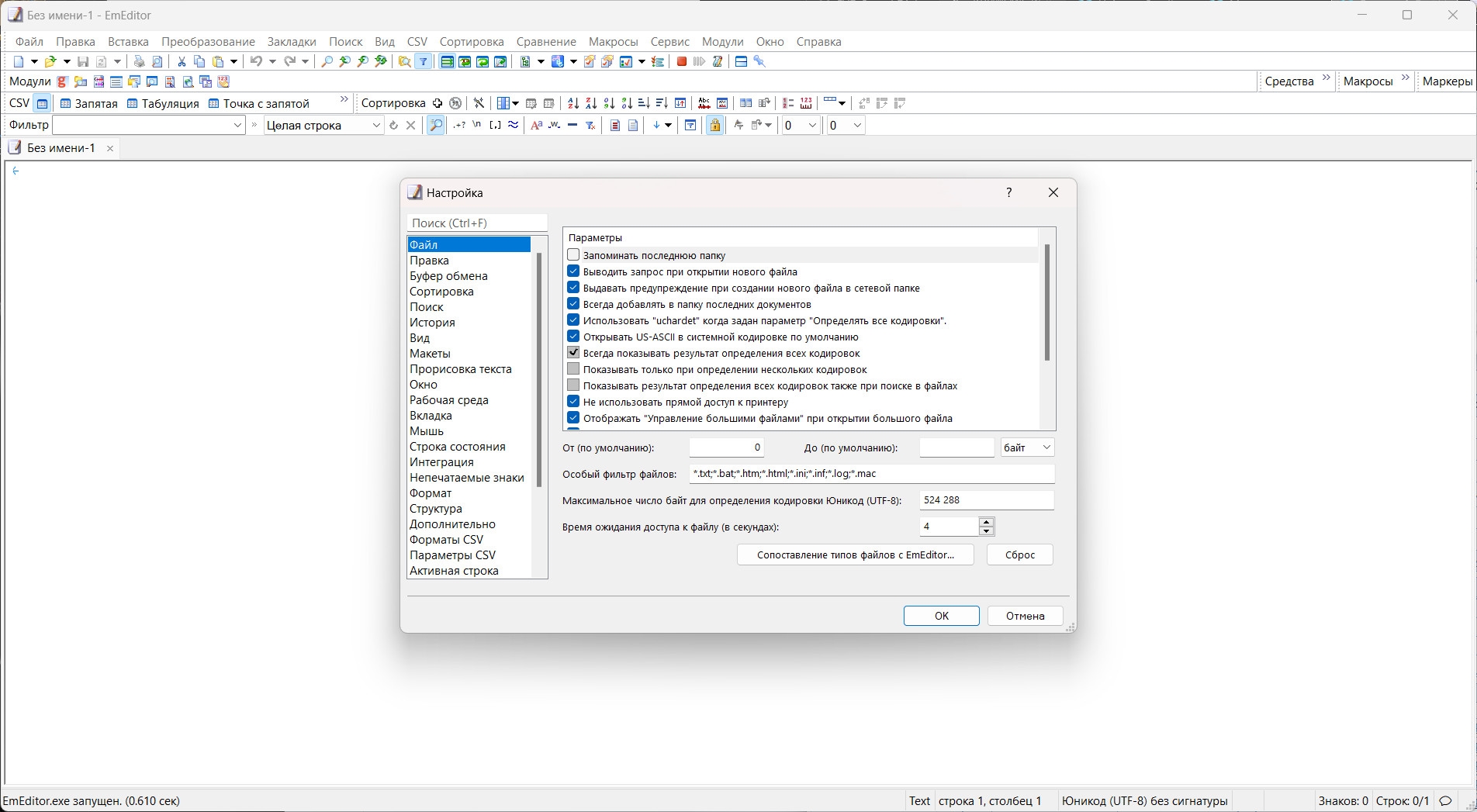Expand the Фильтр history dropdown
Viewport: 1477px width, 812px height.
point(237,125)
